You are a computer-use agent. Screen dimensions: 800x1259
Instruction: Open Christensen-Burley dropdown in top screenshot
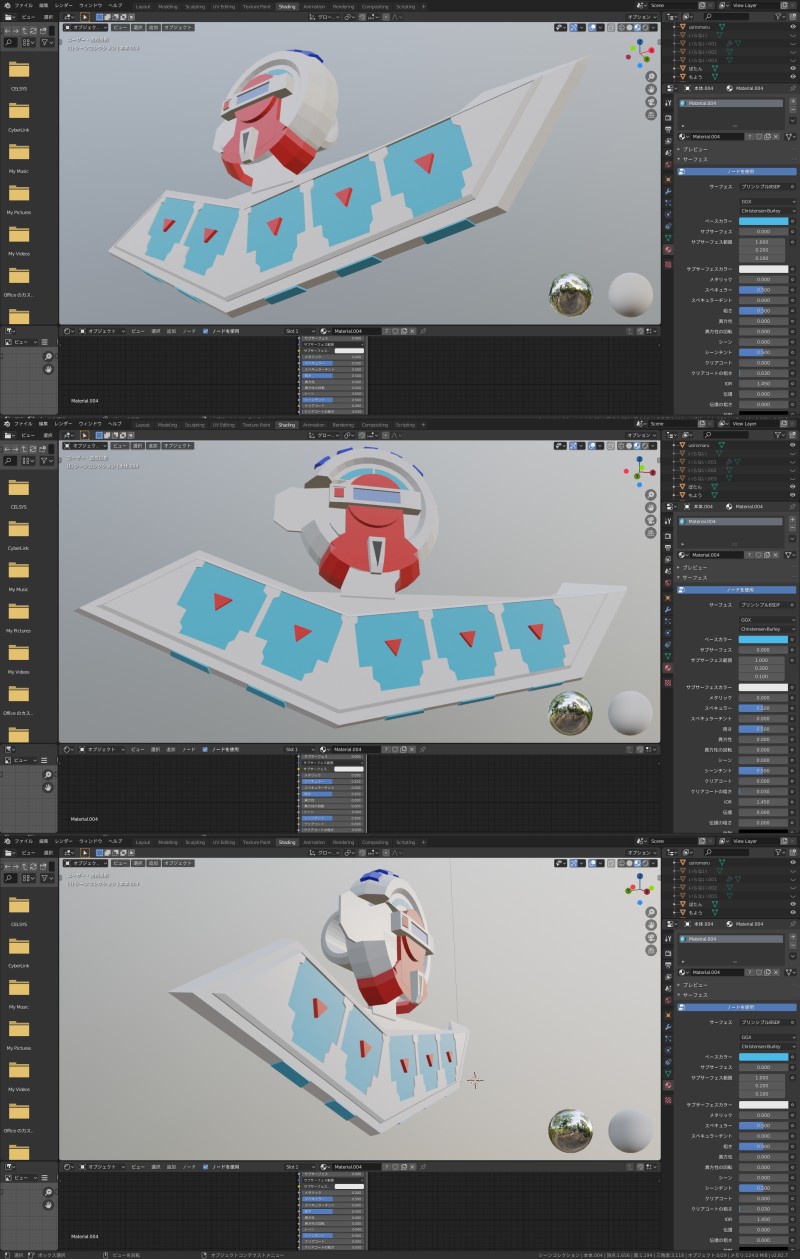pyautogui.click(x=767, y=210)
